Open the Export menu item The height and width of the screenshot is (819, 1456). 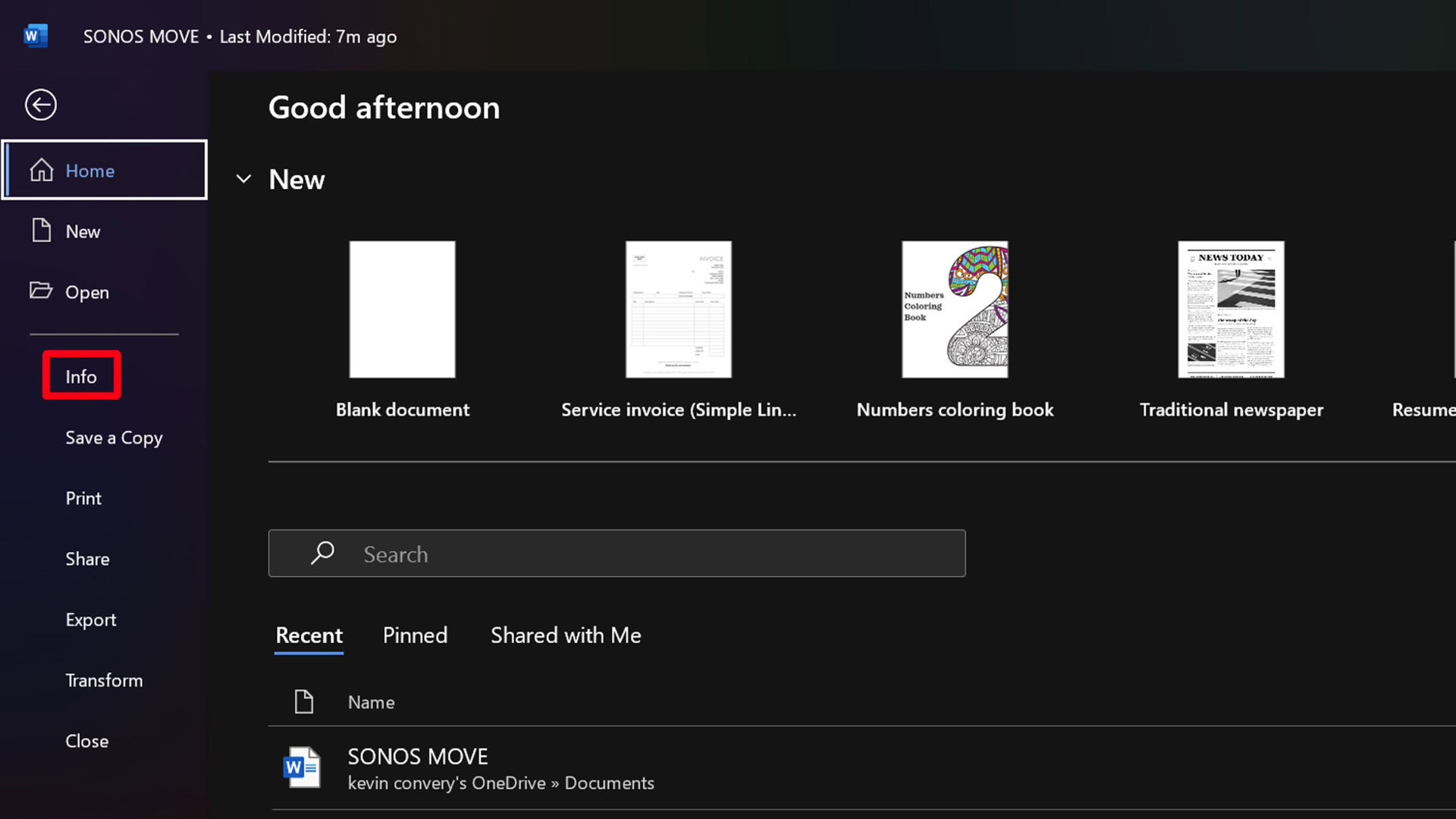91,620
